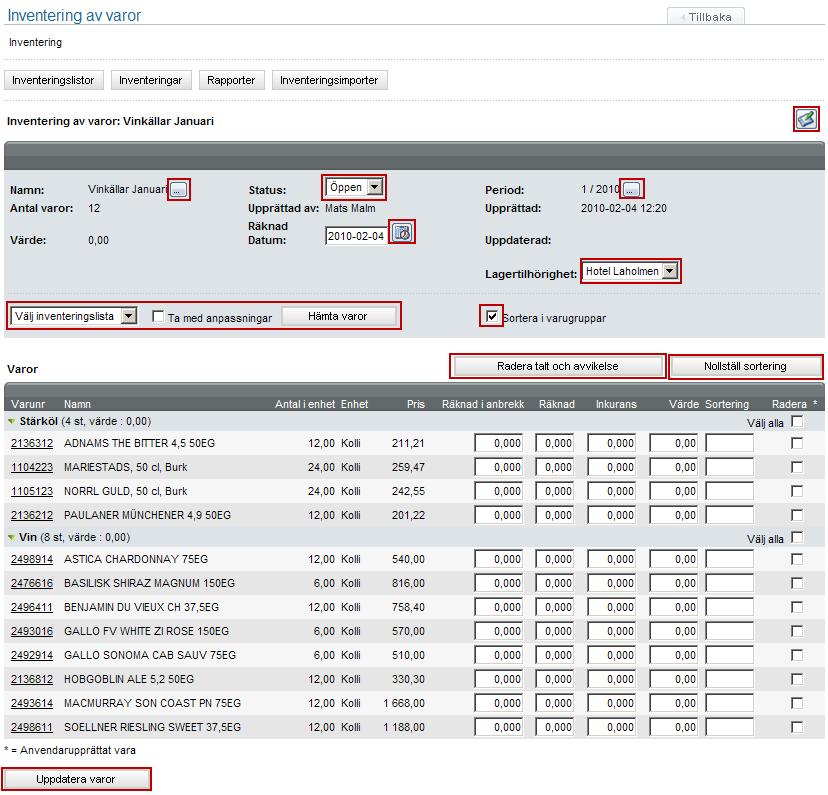The image size is (828, 795).
Task: Click Sortering field for BENJAMIN DU VIEUX
Action: [729, 607]
